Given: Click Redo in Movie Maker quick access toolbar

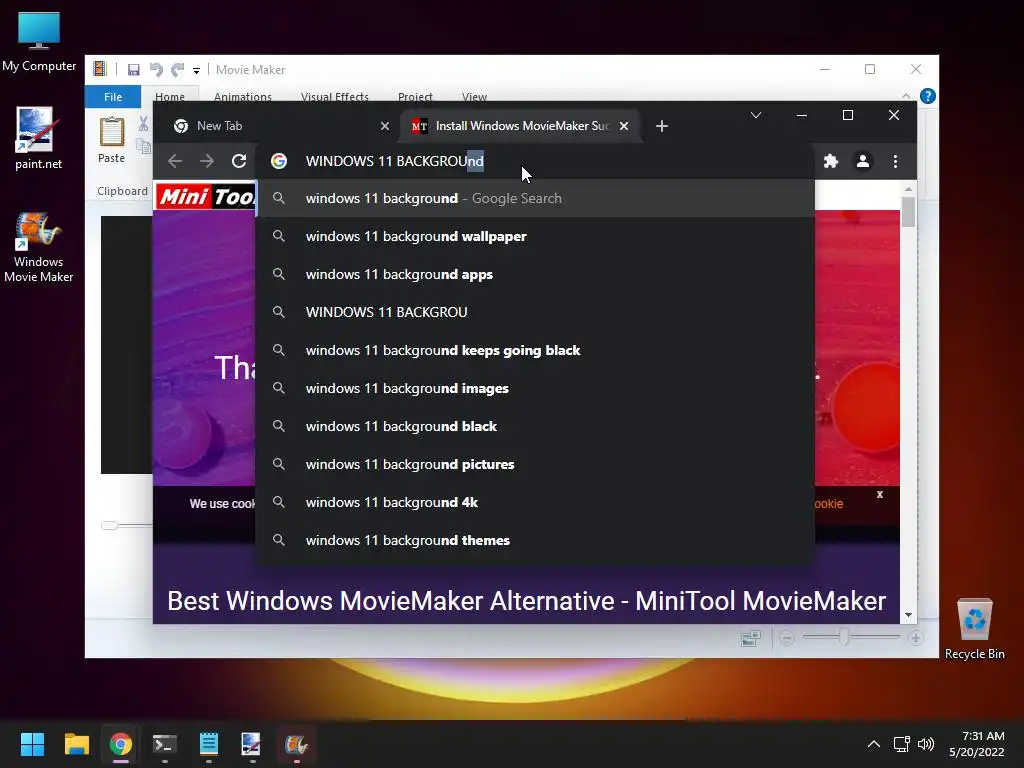Looking at the screenshot, I should pos(178,70).
